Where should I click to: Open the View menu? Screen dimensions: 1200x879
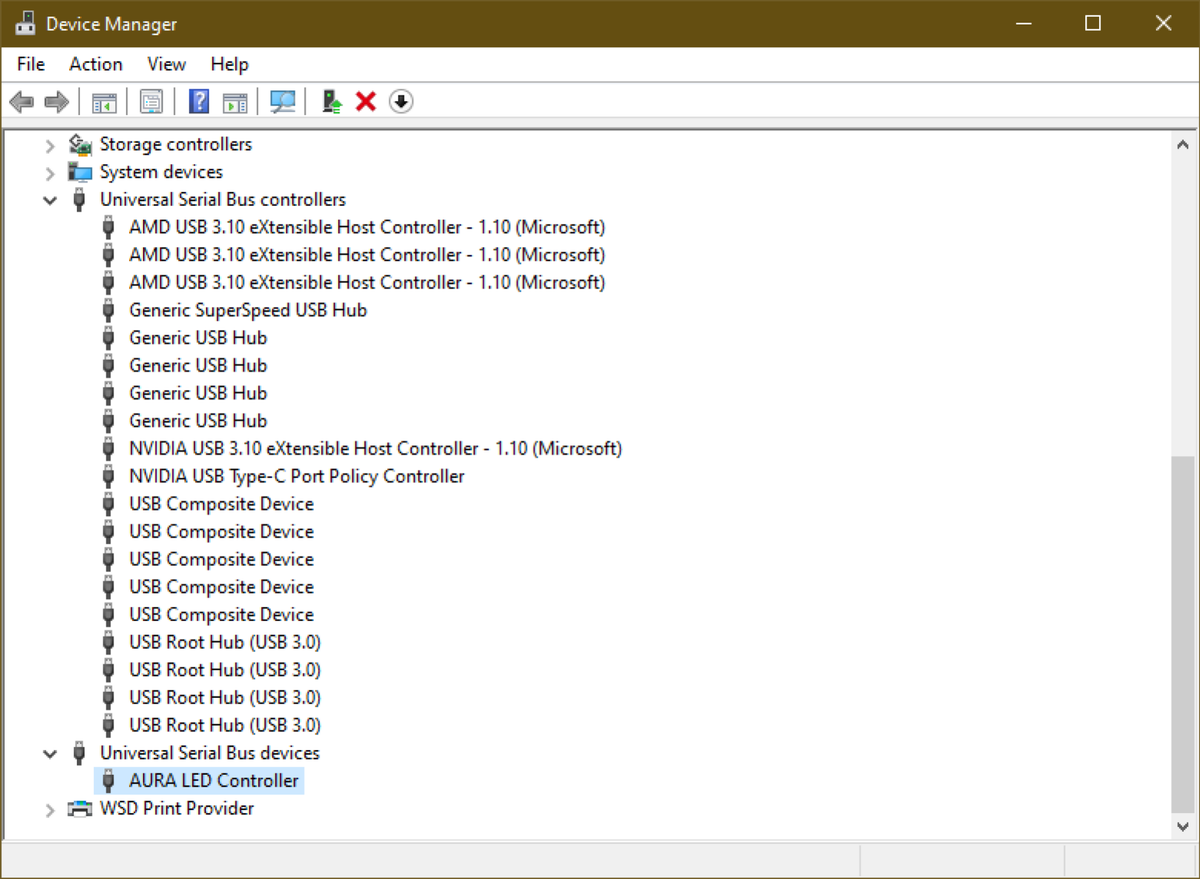(167, 64)
